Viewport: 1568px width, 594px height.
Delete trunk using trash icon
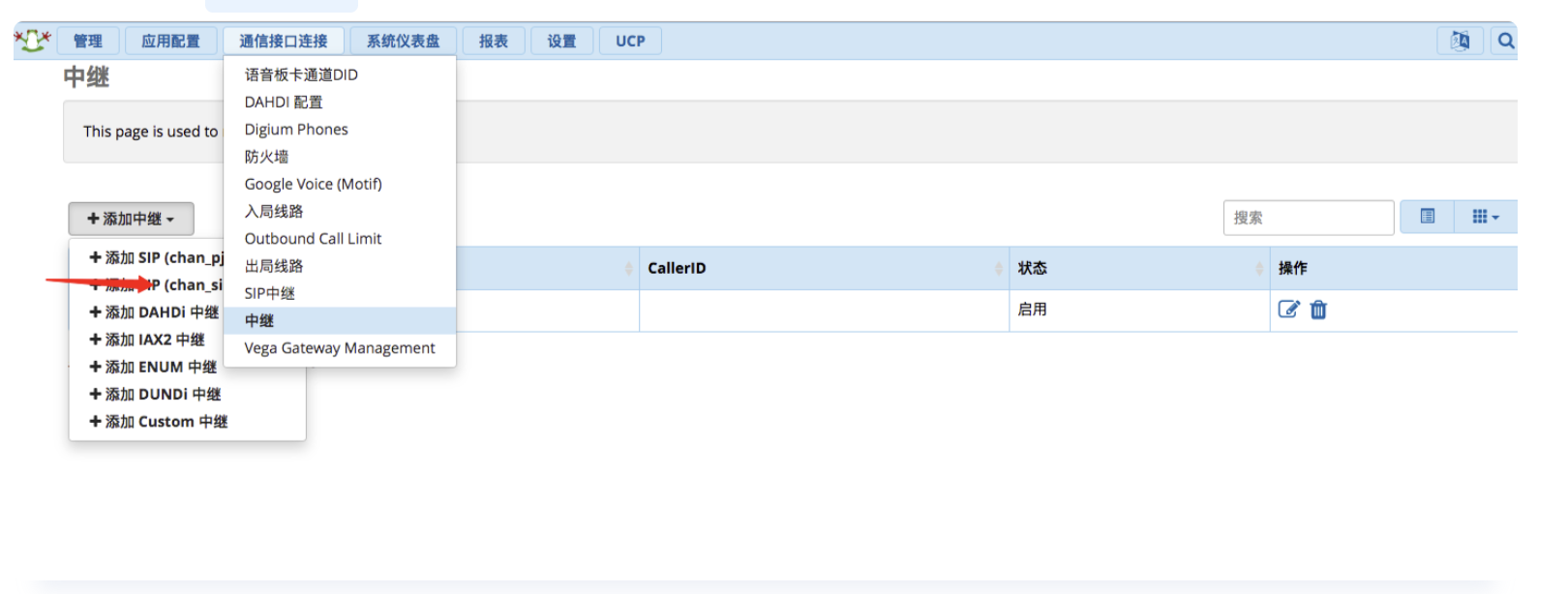coord(1318,310)
